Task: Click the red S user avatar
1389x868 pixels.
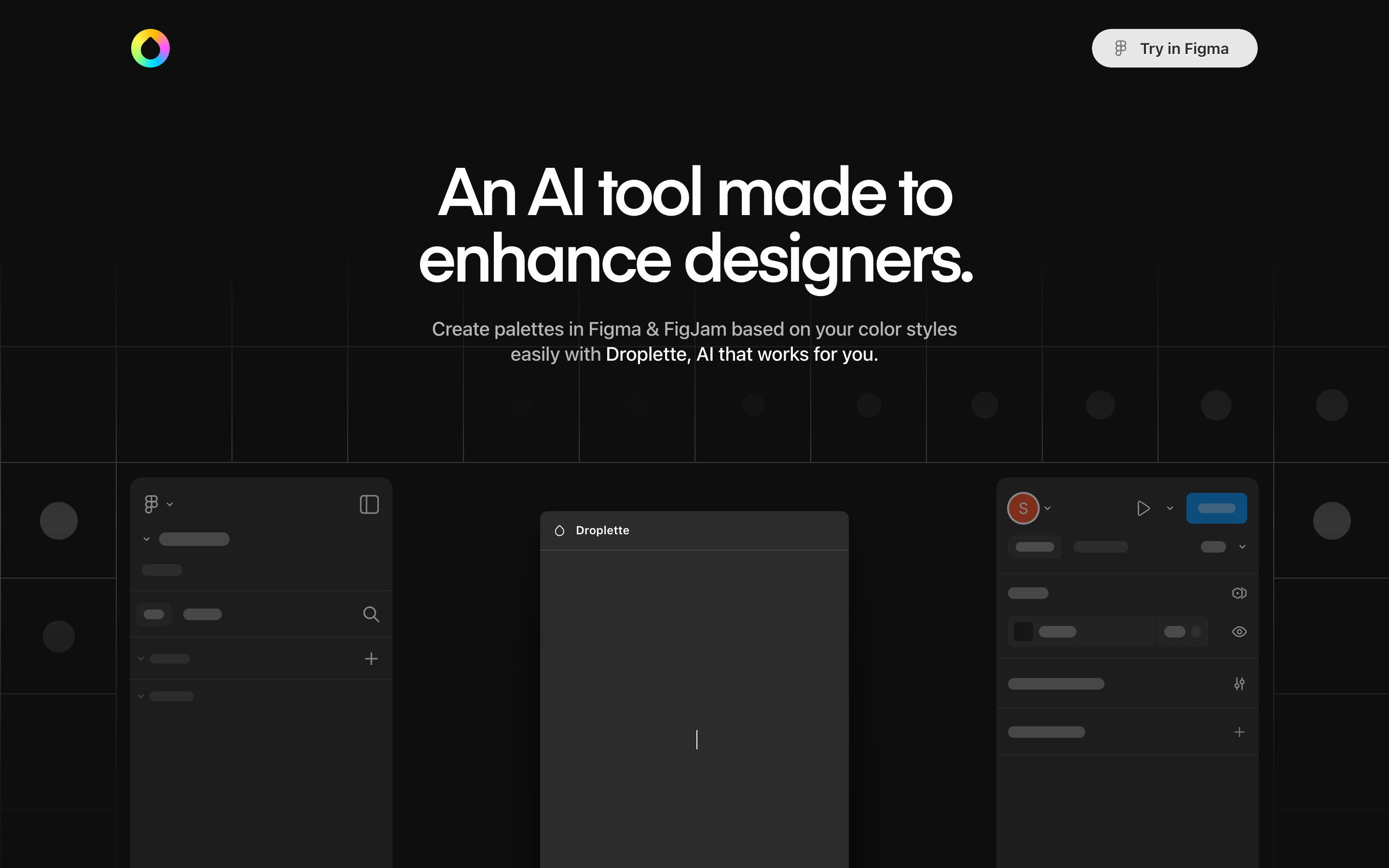Action: pyautogui.click(x=1023, y=508)
